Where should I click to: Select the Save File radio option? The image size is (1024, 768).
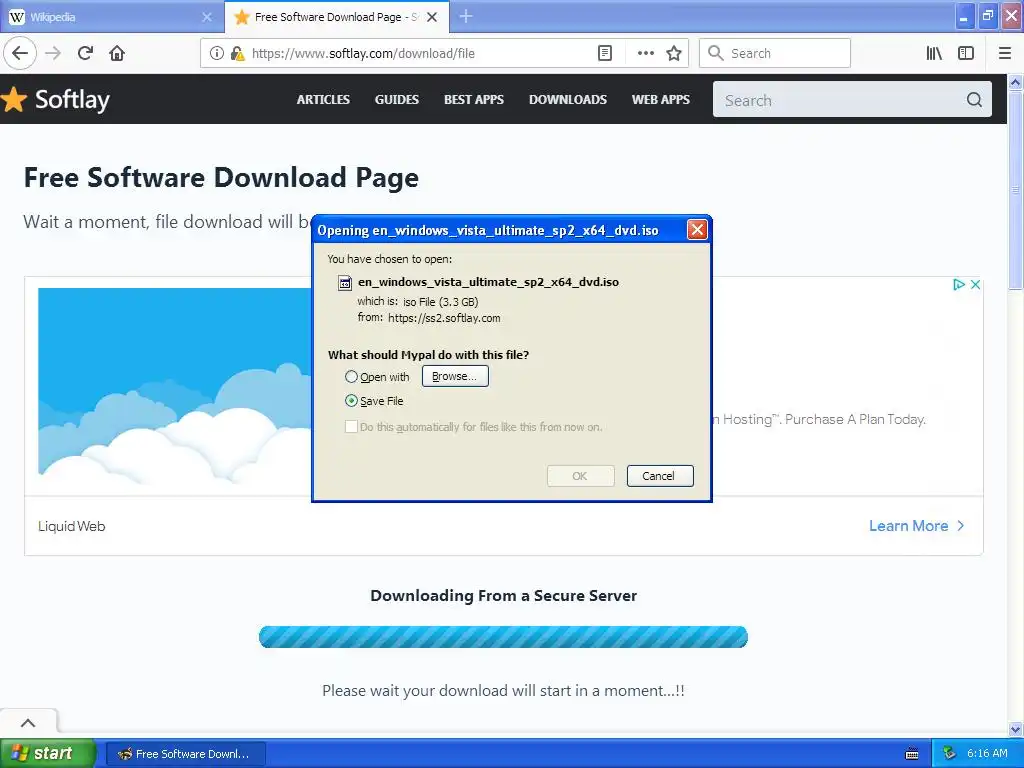click(x=351, y=401)
